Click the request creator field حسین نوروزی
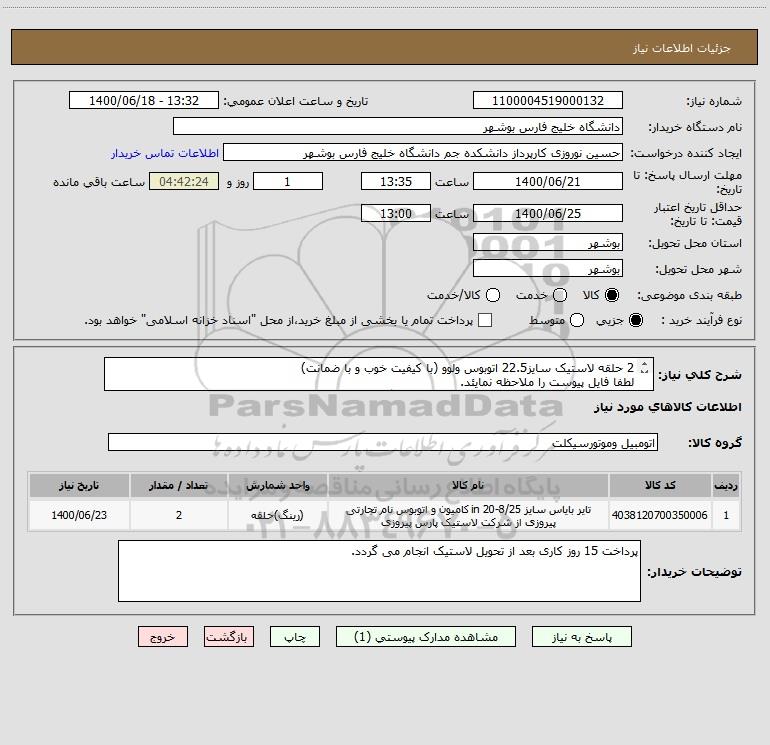 423,153
